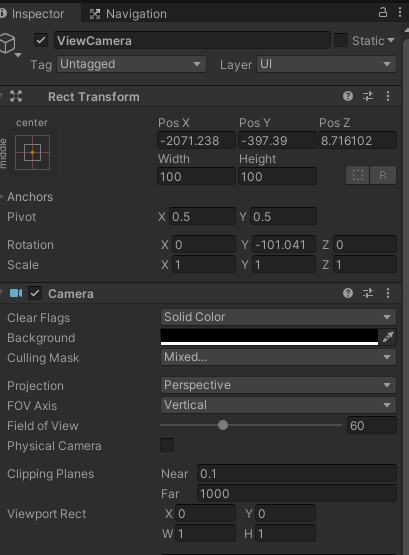The image size is (409, 555).
Task: Click the Rotation X field
Action: (x=204, y=244)
